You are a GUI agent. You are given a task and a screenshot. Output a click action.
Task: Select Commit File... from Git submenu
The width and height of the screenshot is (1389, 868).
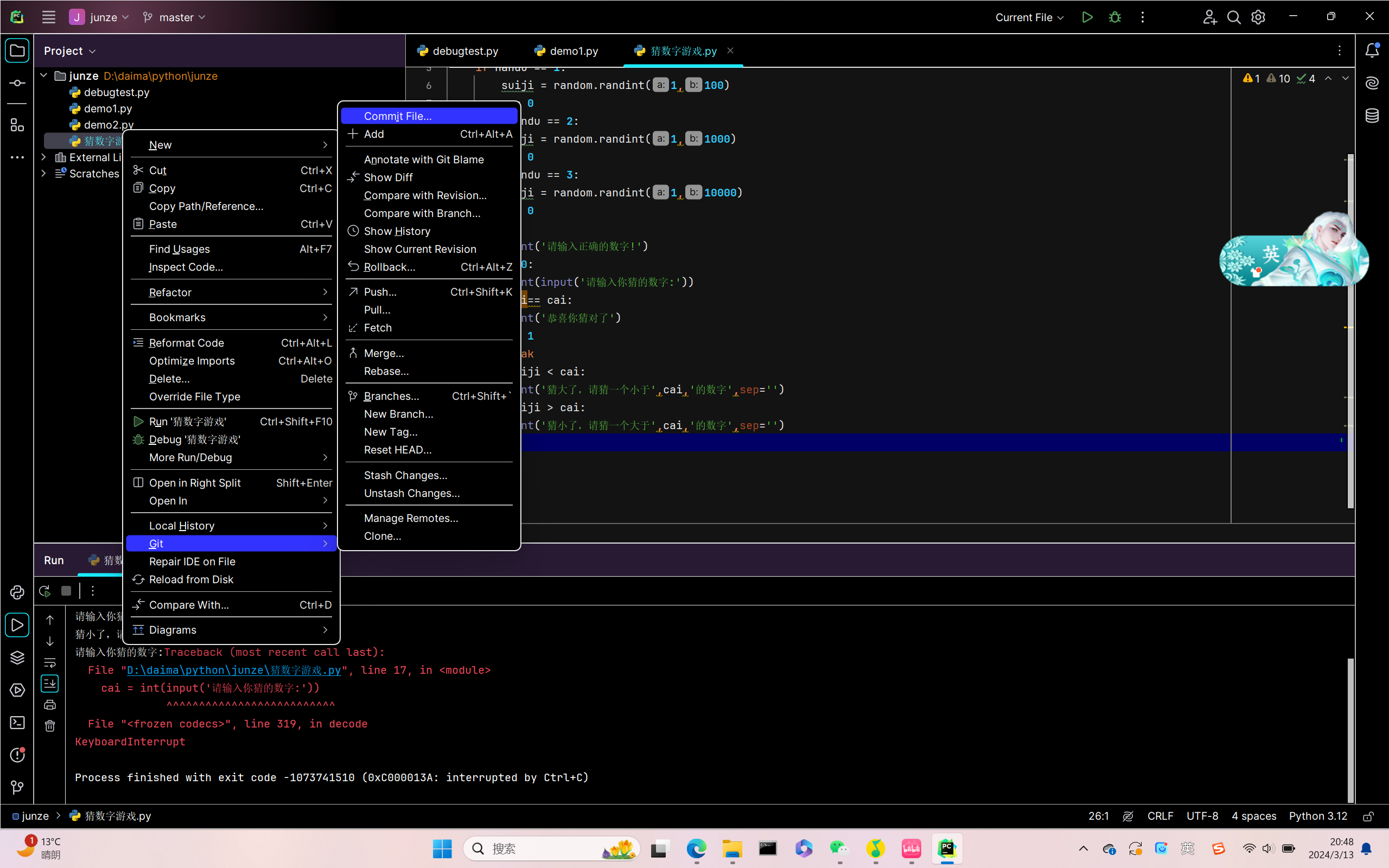(397, 116)
